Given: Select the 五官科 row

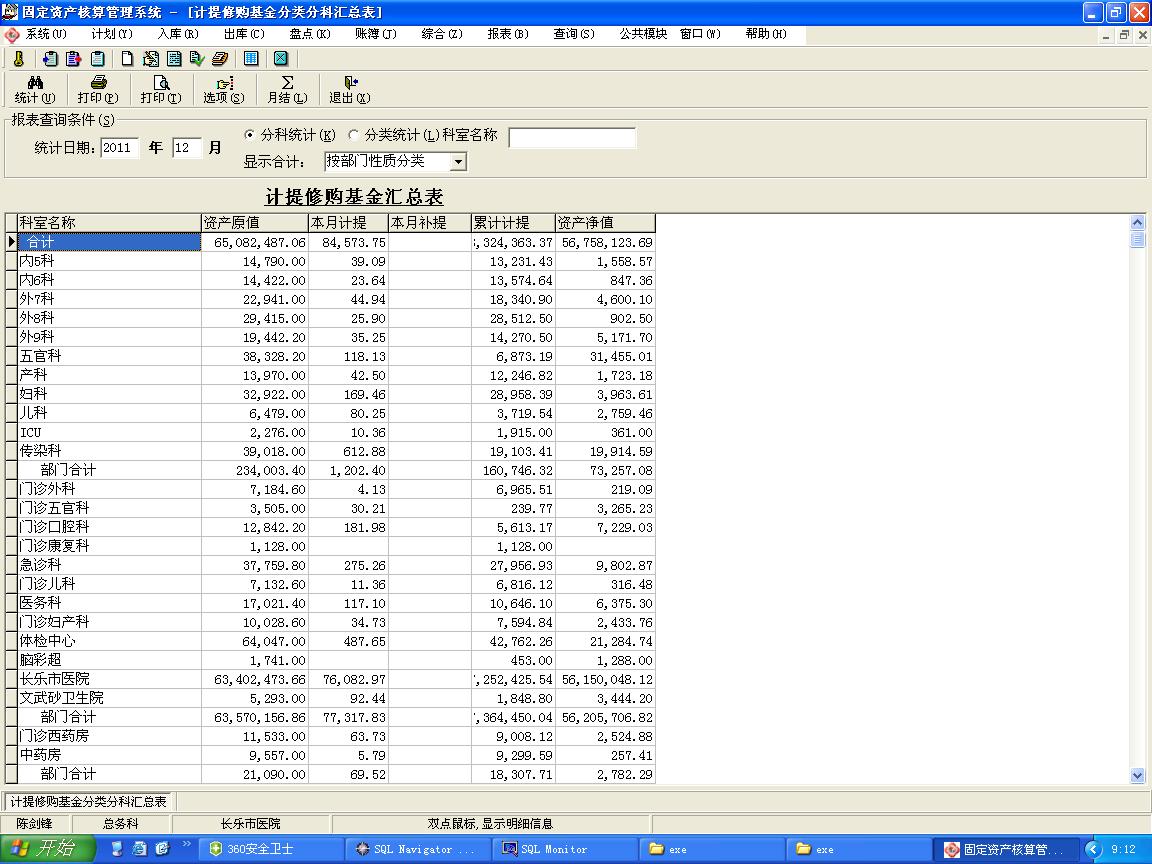Looking at the screenshot, I should pyautogui.click(x=336, y=356).
